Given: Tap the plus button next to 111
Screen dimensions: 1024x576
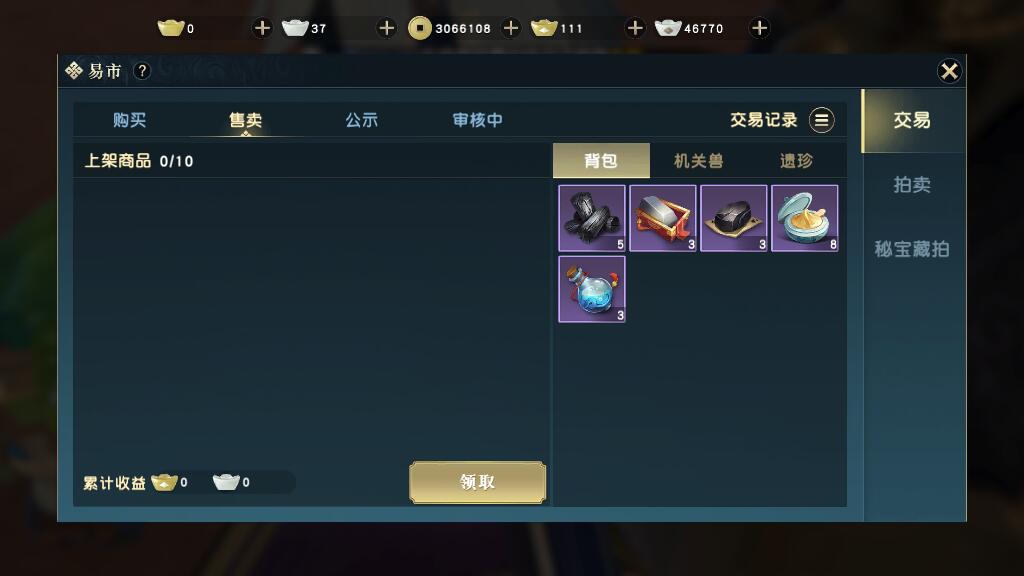Looking at the screenshot, I should point(635,28).
